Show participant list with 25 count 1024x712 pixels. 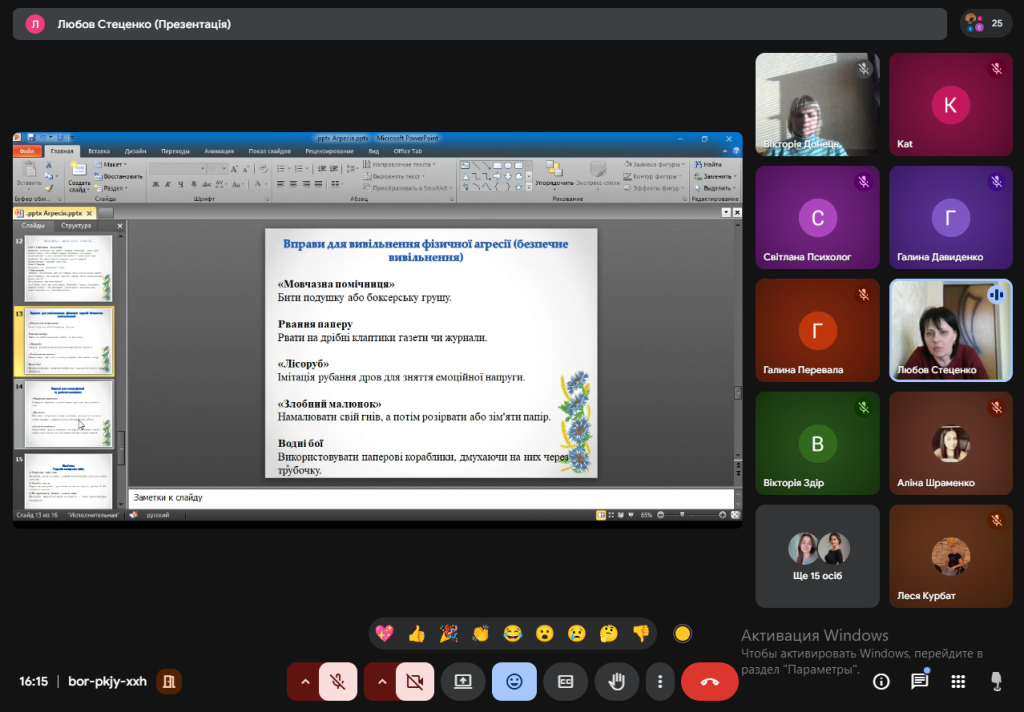tap(984, 23)
